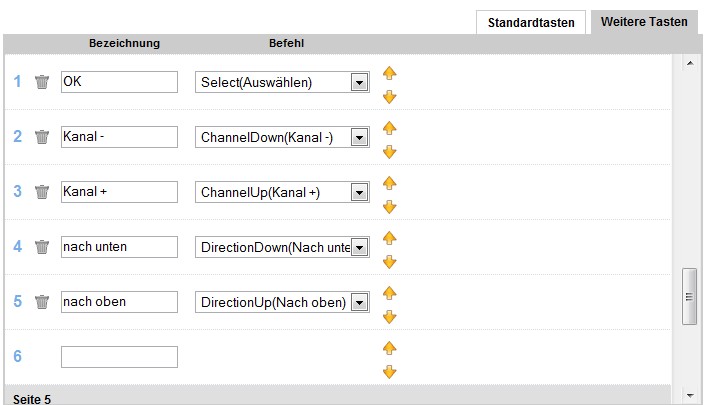The image size is (708, 405).
Task: Move nach unten row up
Action: pyautogui.click(x=390, y=238)
